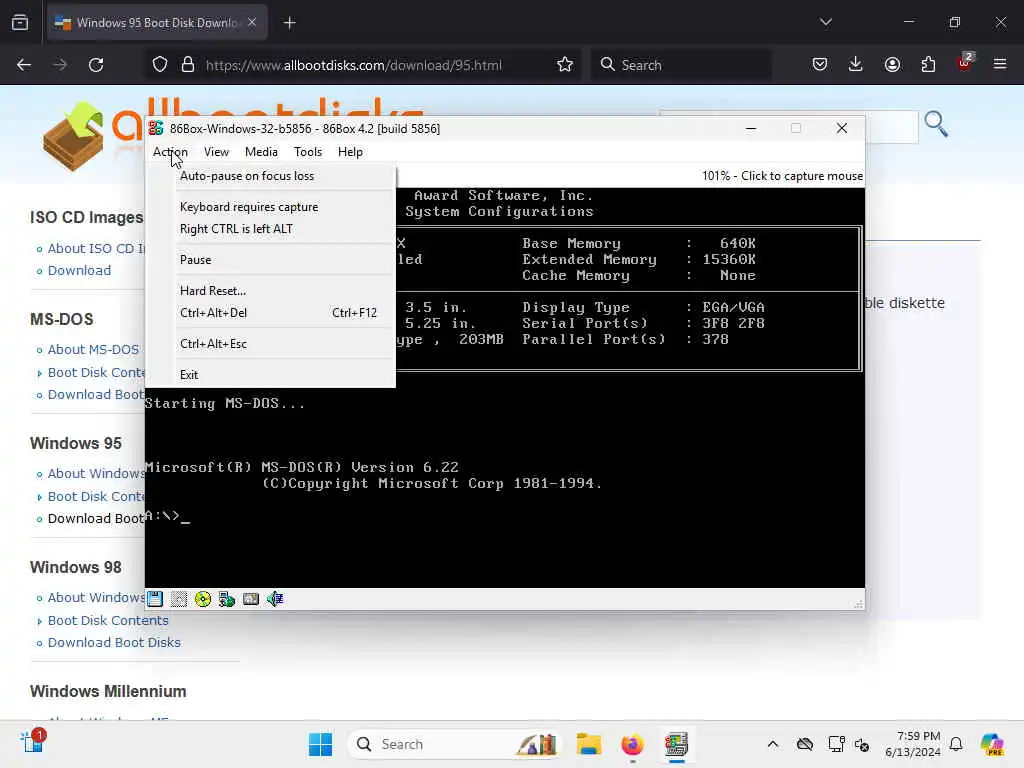Reload the page in Firefox
The height and width of the screenshot is (768, 1024).
[96, 65]
